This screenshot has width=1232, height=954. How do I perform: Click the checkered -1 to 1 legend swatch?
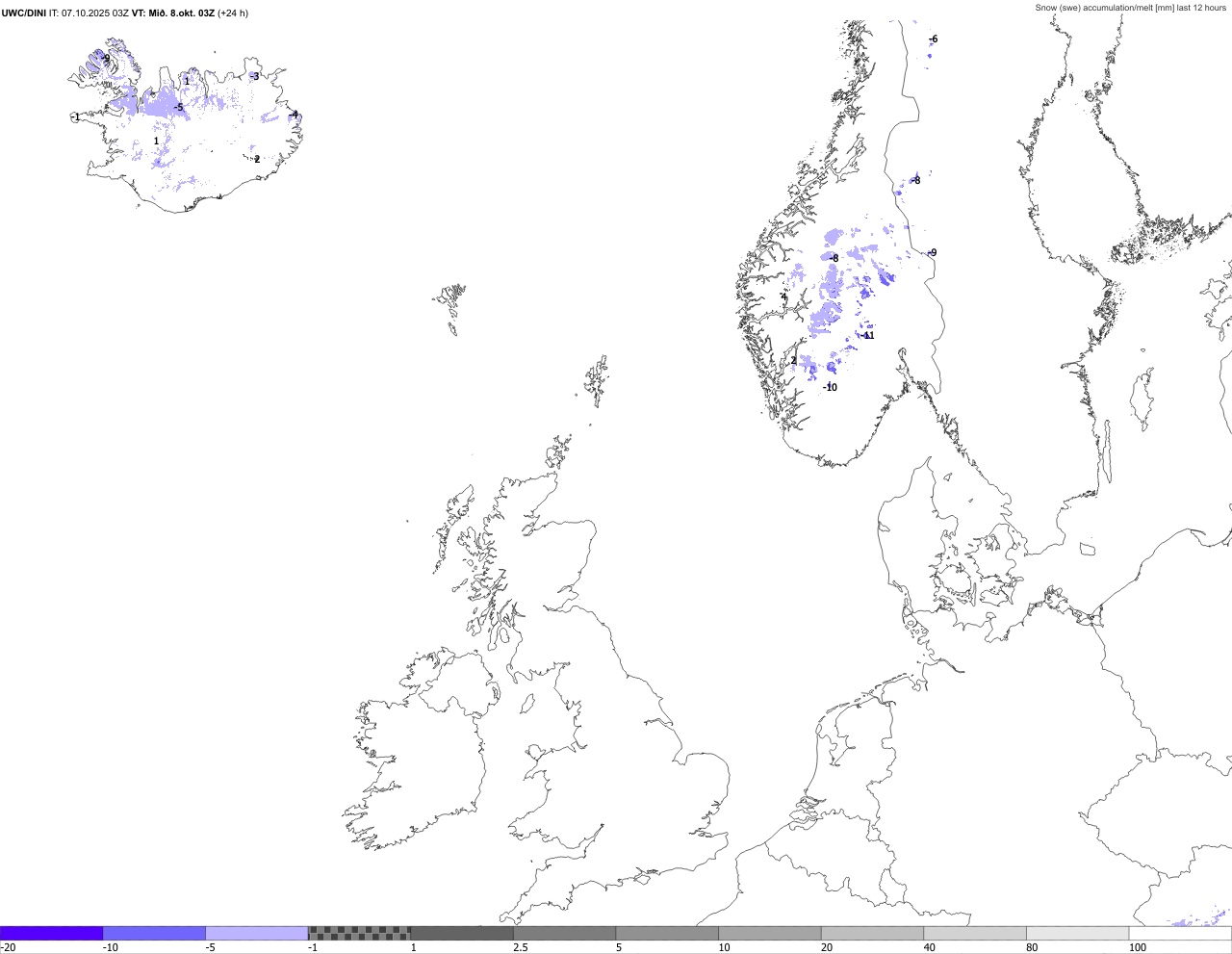pos(359,933)
